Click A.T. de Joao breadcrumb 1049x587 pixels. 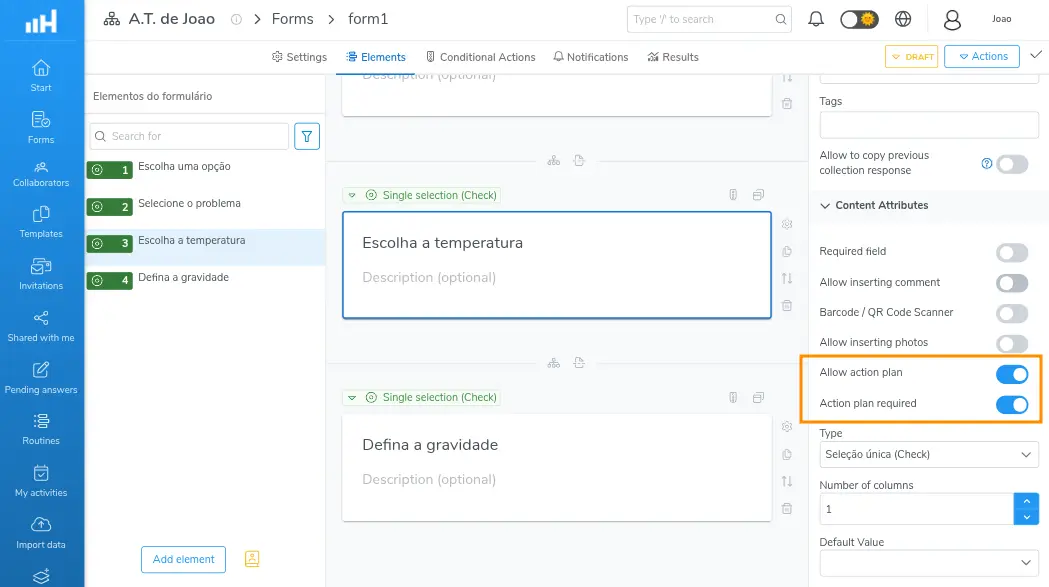point(171,19)
